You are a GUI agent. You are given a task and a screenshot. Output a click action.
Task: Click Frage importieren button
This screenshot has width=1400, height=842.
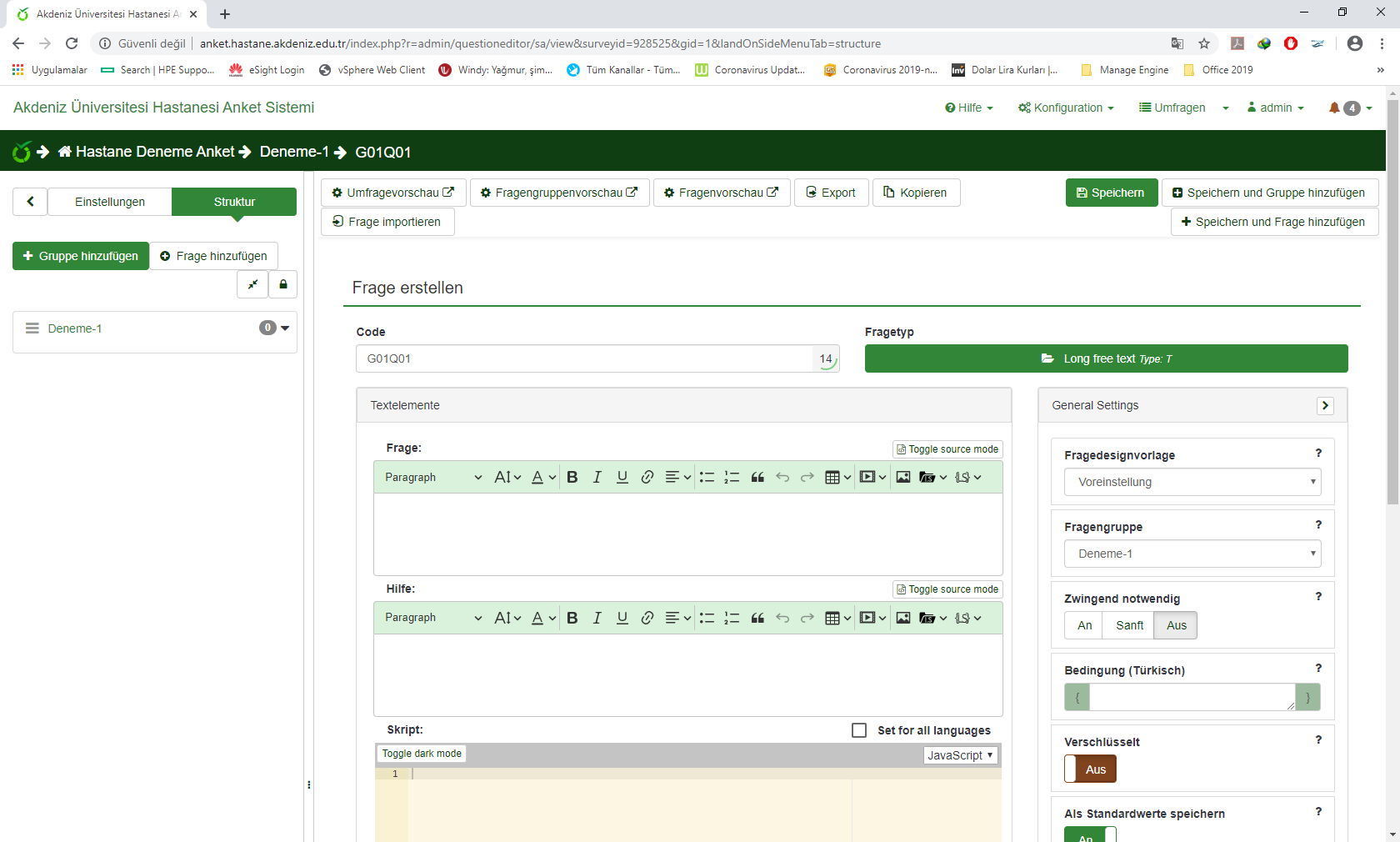387,222
